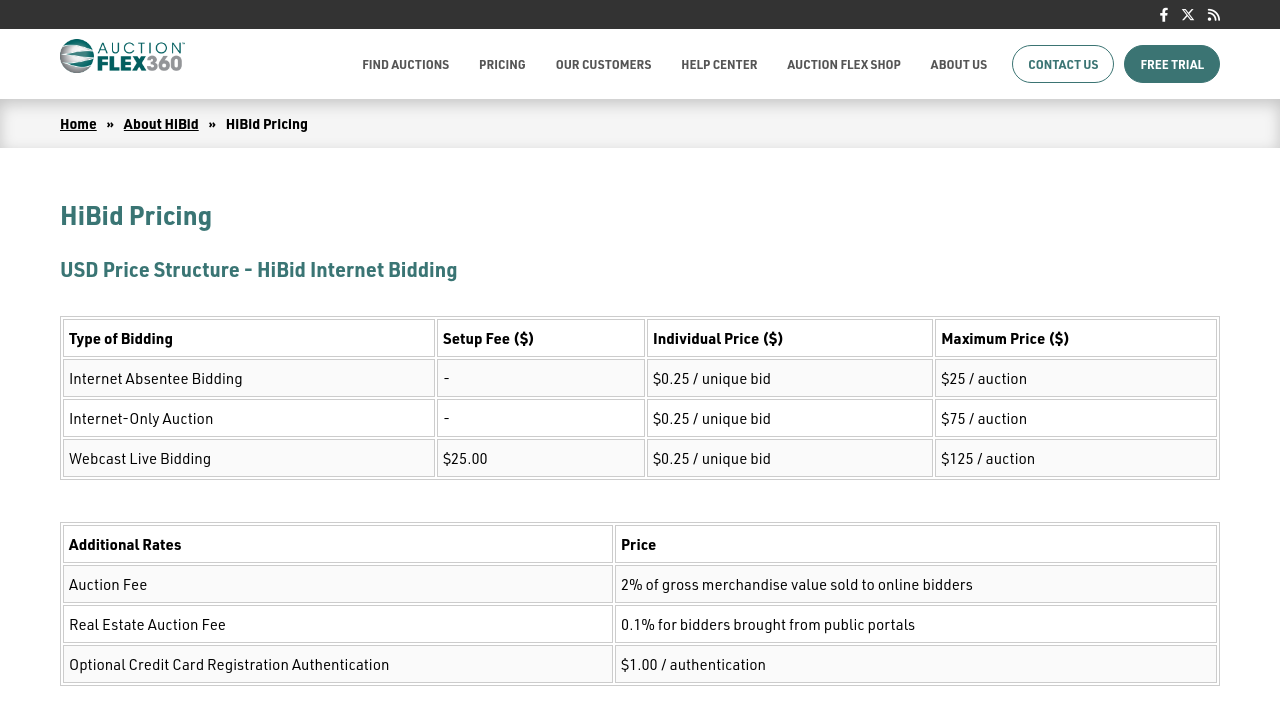1280x720 pixels.
Task: Click the HiBid Pricing page heading
Action: (136, 216)
